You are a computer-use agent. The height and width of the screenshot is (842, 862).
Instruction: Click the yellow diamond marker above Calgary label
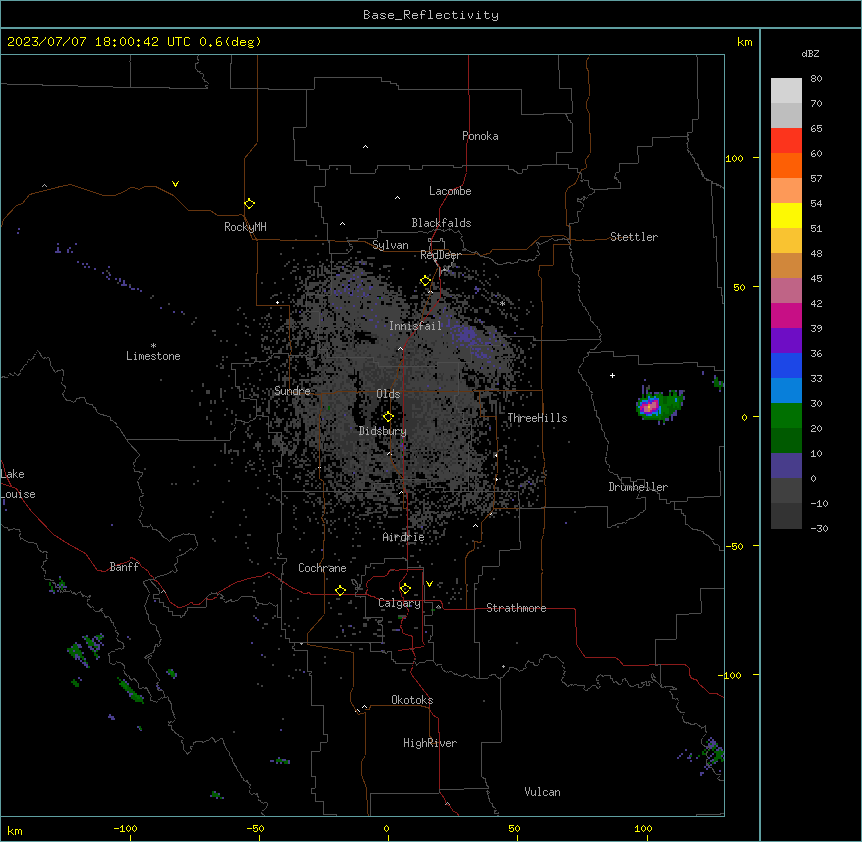[x=405, y=589]
